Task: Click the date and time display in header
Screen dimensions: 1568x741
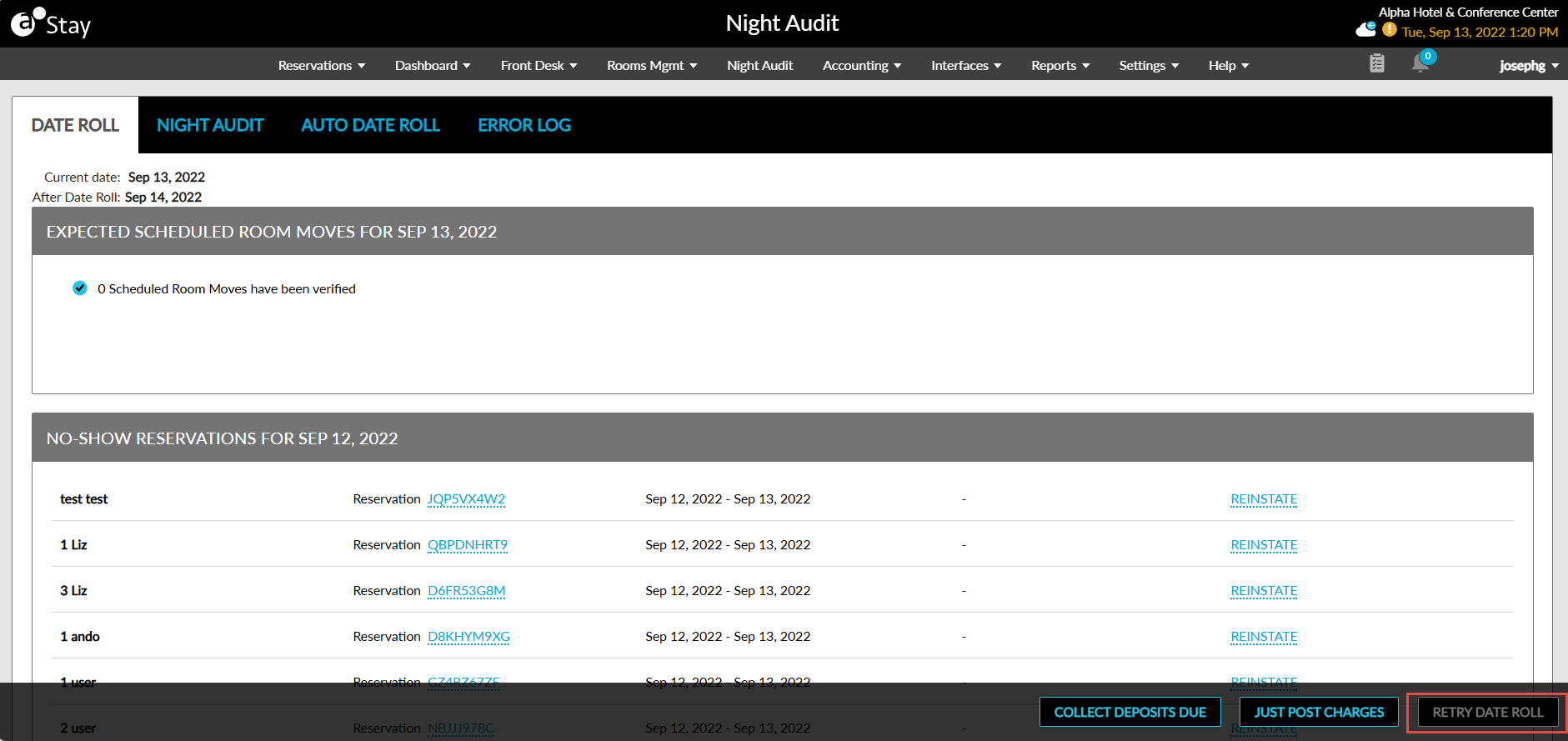Action: tap(1480, 32)
